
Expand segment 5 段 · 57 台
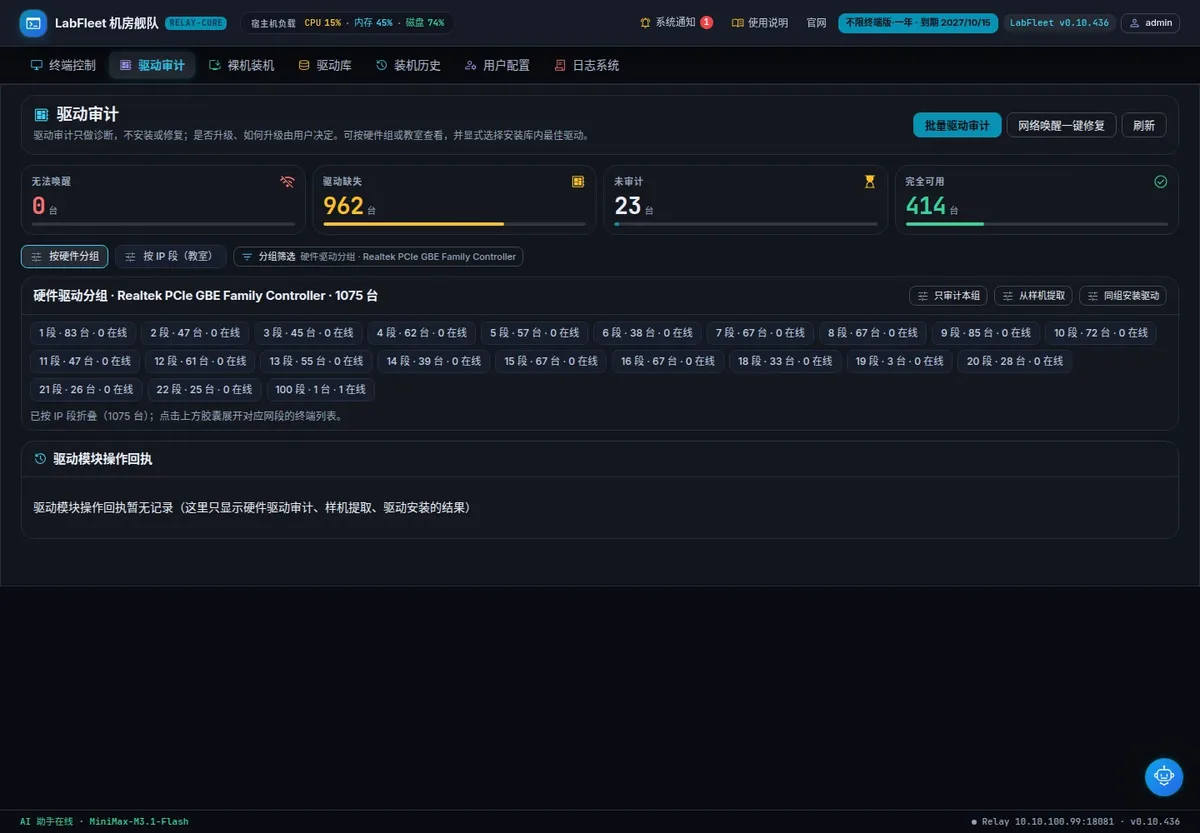pos(534,333)
